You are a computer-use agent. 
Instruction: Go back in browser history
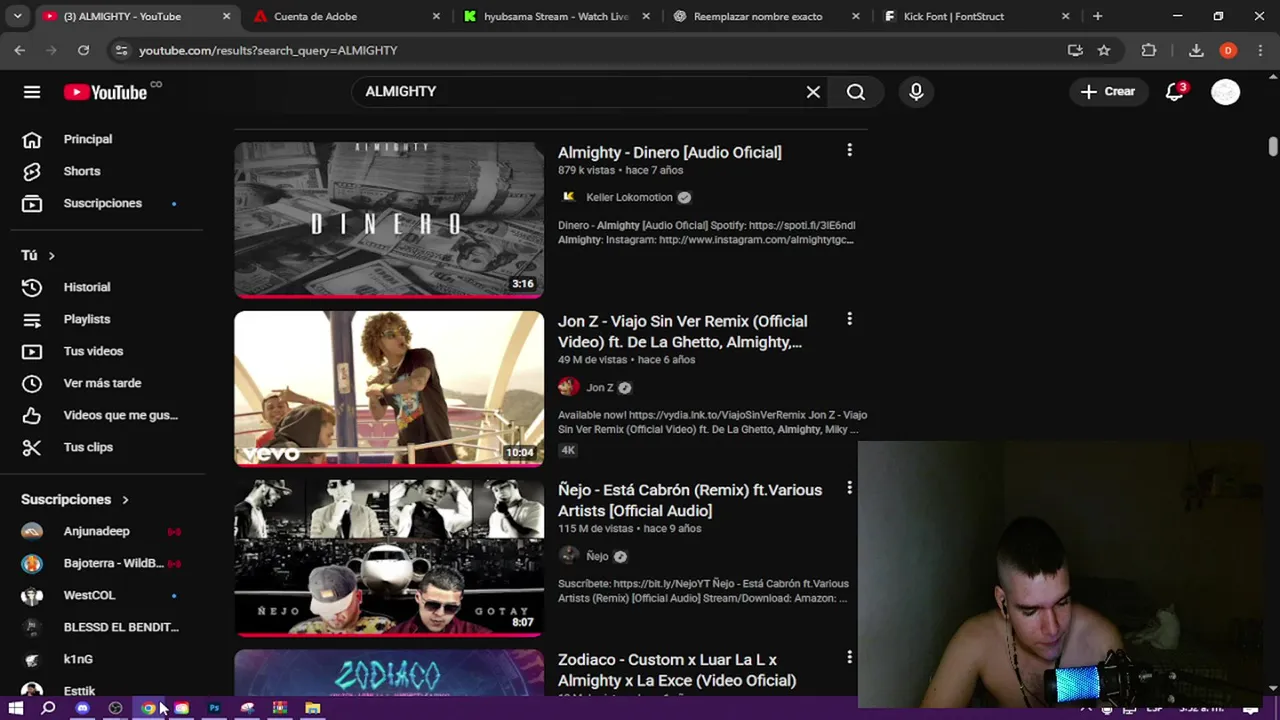pos(20,50)
